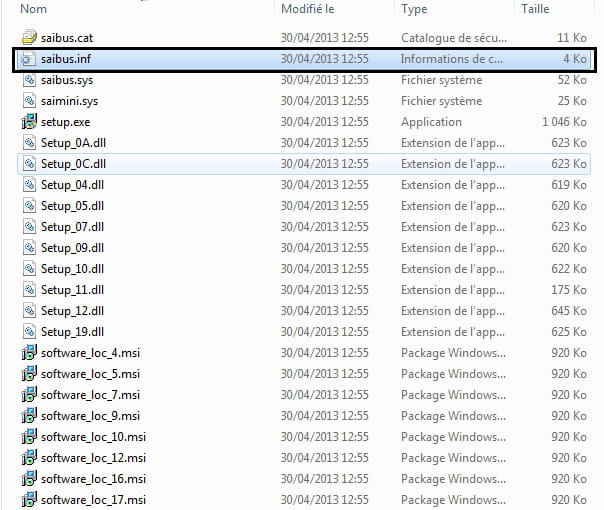Click the Setup_05.dll file icon
This screenshot has height=510, width=604.
(x=29, y=206)
